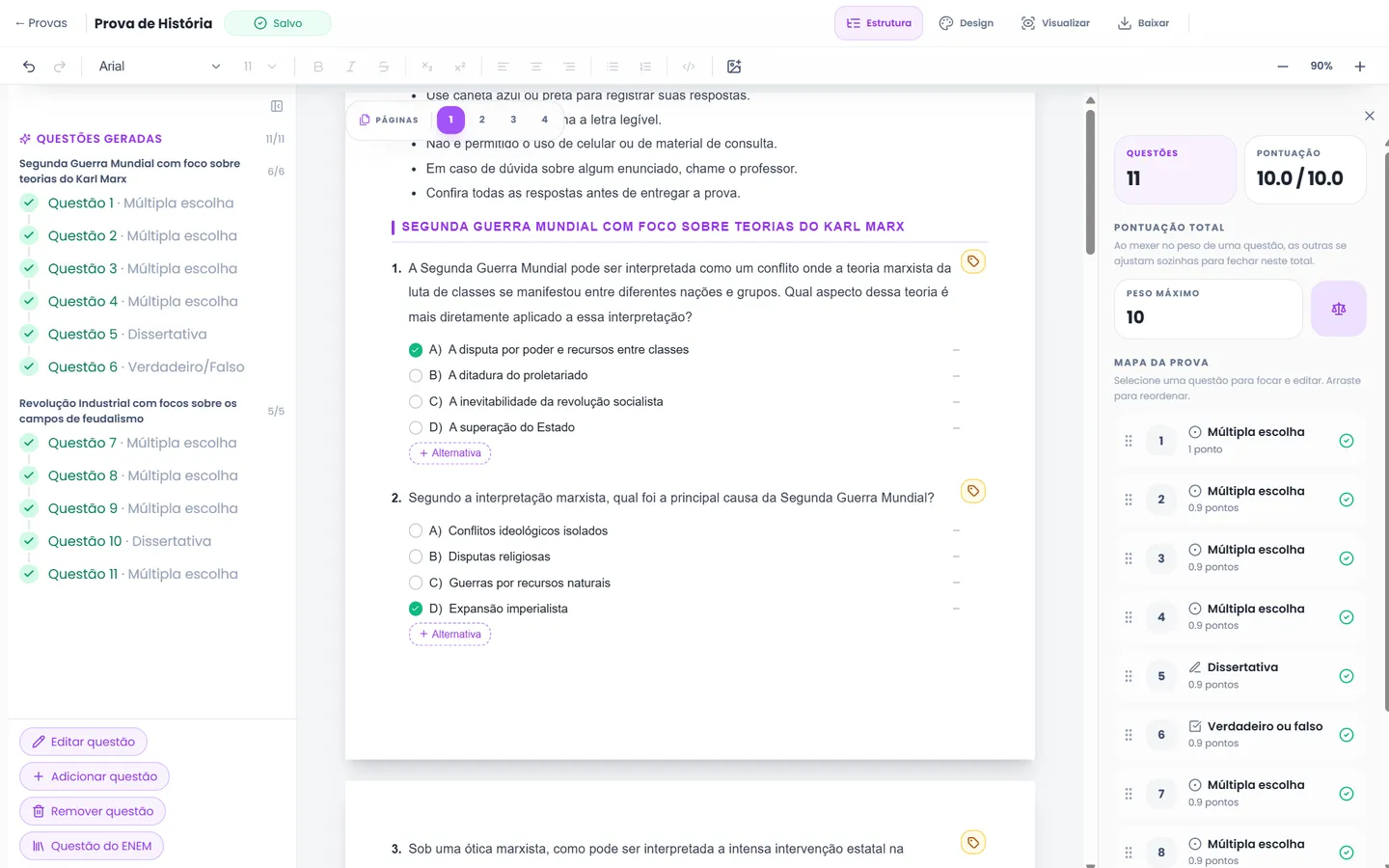Open the Visualizar preview tab
Image resolution: width=1389 pixels, height=868 pixels.
1055,23
